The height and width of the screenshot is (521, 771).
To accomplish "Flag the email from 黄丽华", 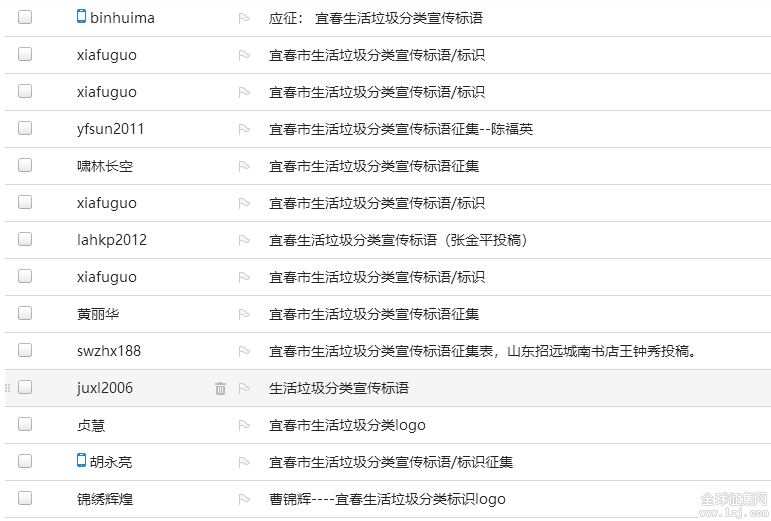I will (244, 315).
